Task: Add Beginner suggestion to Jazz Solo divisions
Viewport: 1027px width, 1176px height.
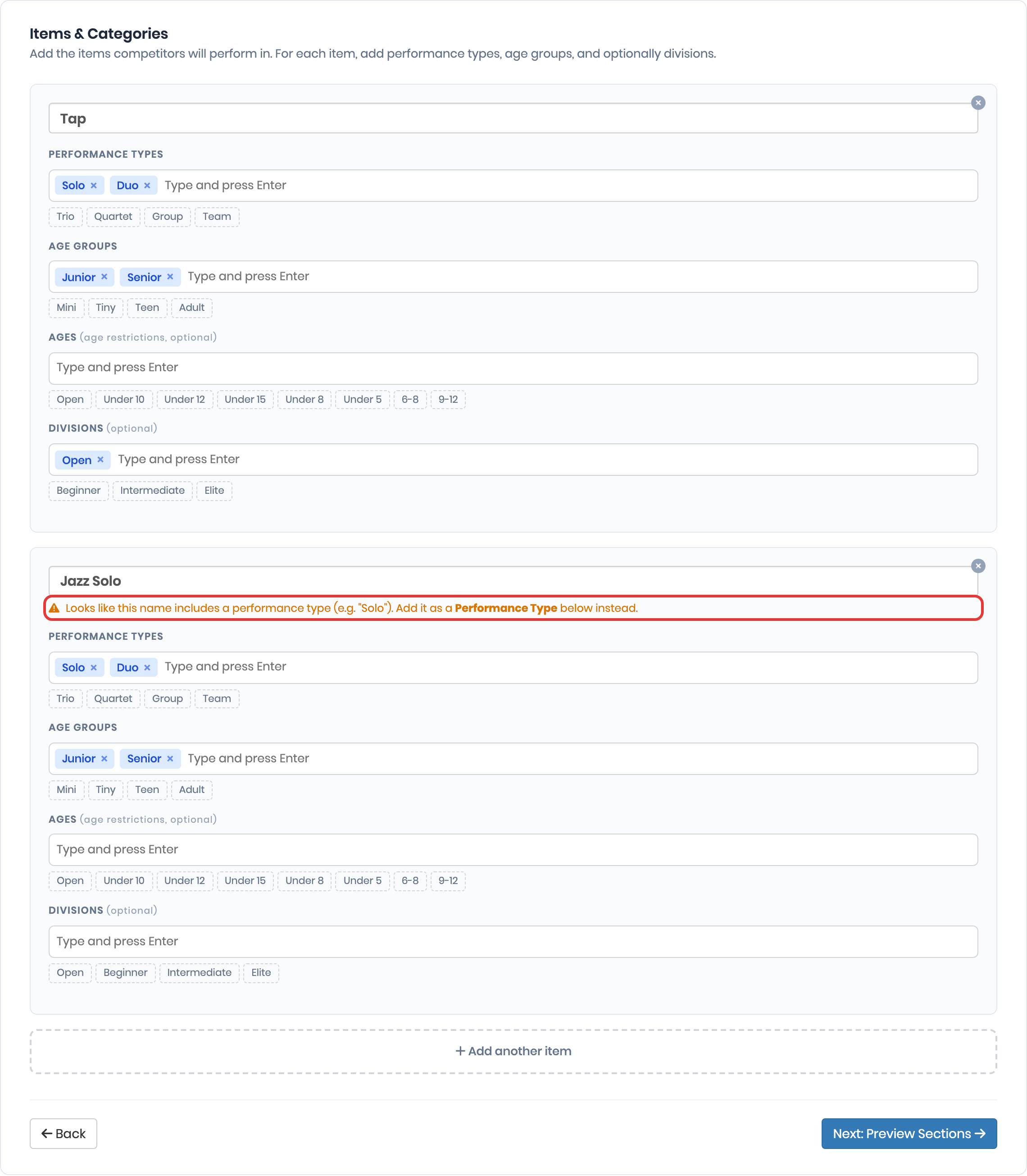Action: click(126, 973)
